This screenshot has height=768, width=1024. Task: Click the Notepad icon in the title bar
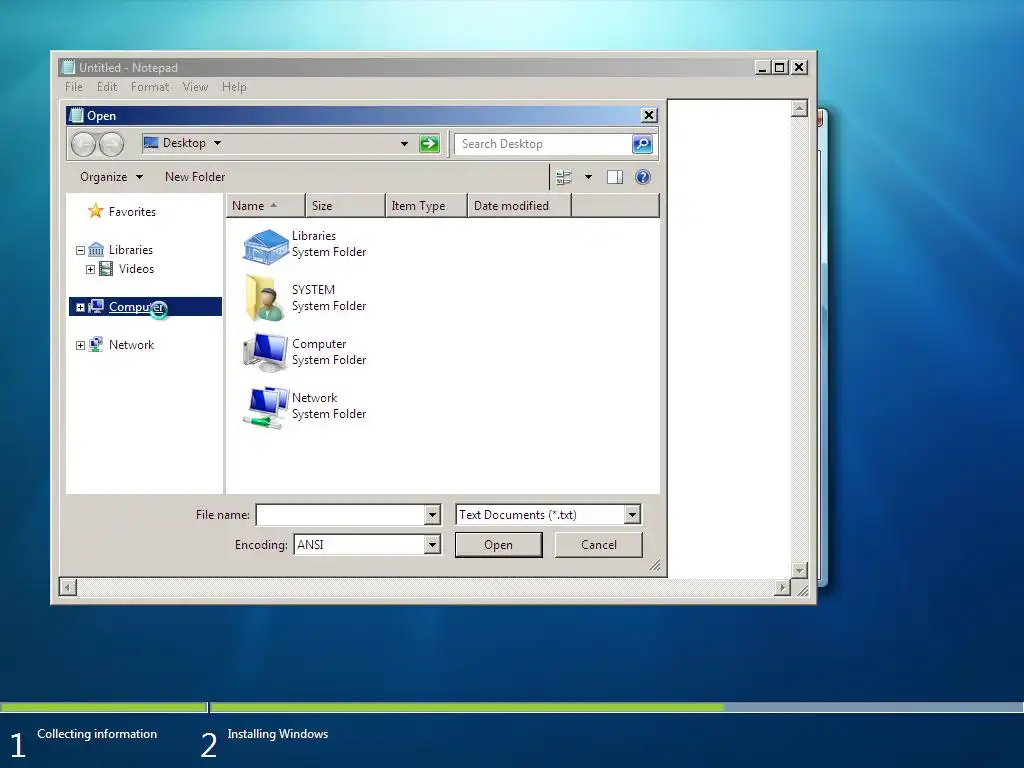coord(68,67)
